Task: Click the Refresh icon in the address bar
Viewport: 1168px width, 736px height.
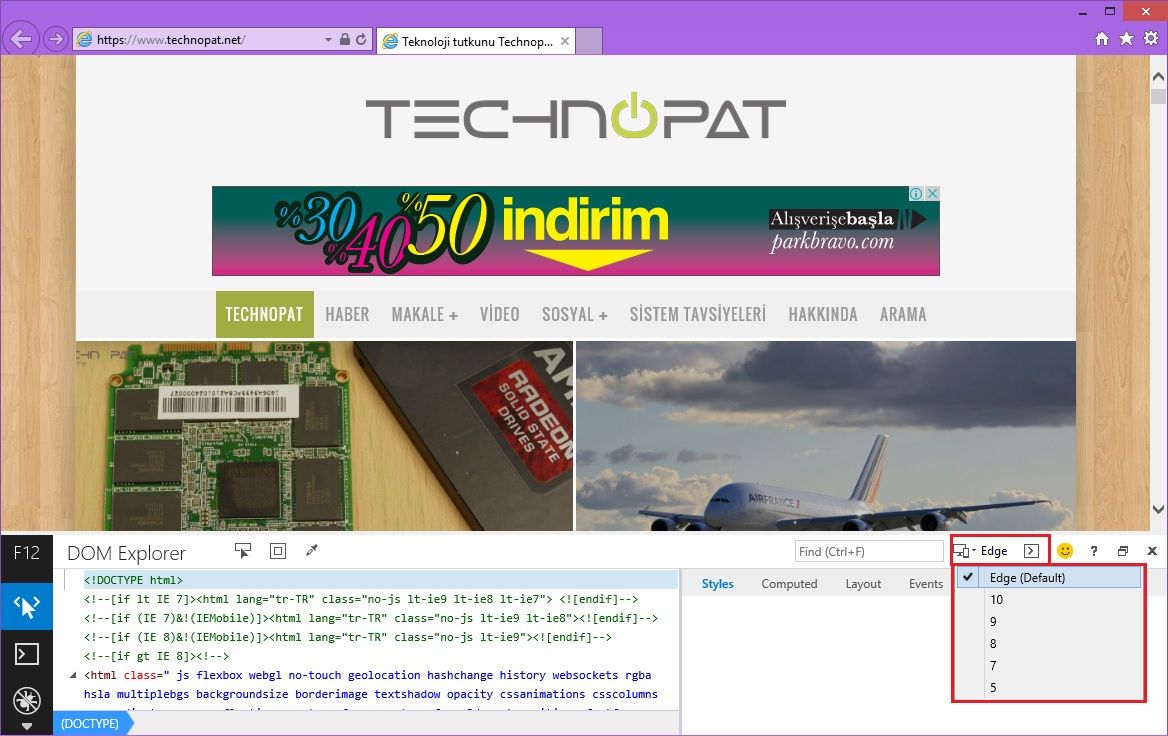Action: (361, 39)
